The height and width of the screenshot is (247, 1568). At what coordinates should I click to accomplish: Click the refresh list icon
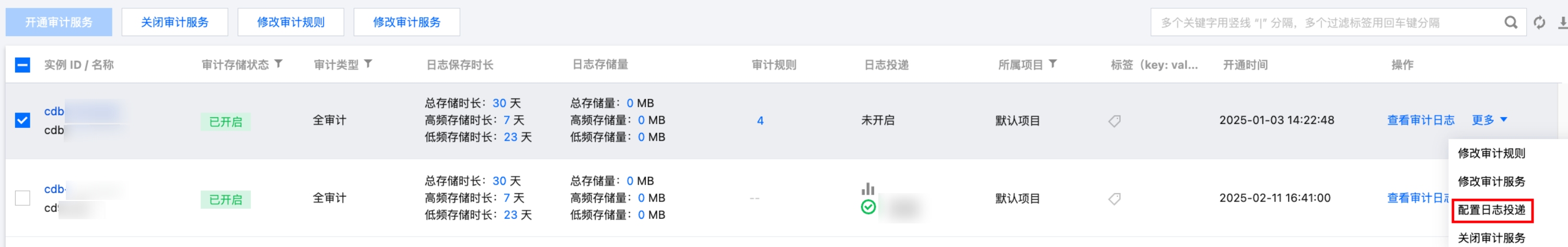click(1539, 23)
